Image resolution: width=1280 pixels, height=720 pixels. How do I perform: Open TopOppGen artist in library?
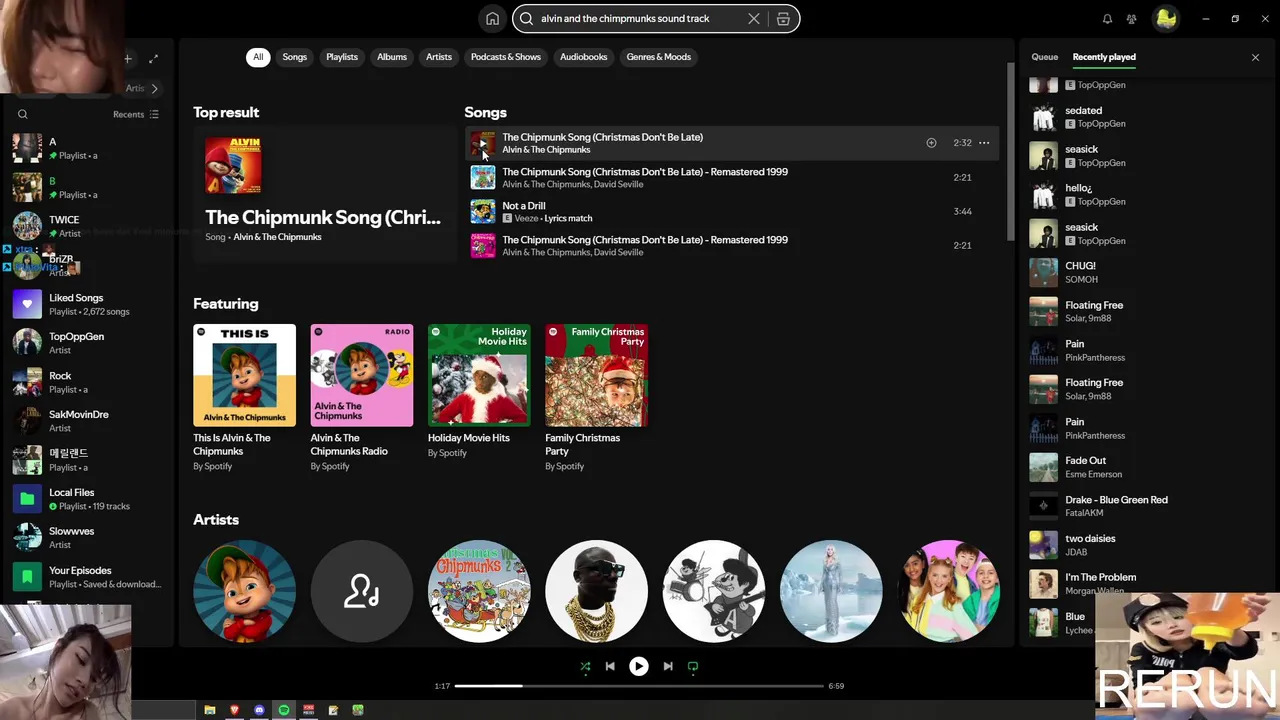(90, 343)
